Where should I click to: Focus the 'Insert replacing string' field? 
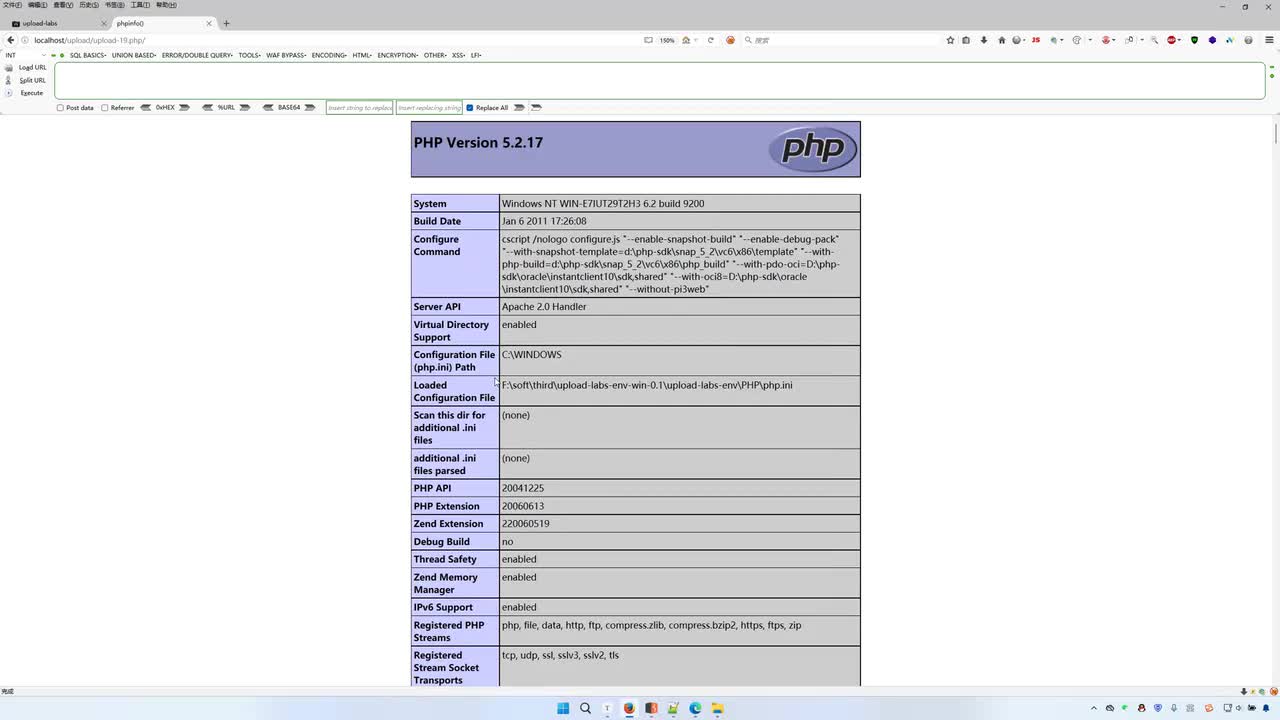click(429, 108)
